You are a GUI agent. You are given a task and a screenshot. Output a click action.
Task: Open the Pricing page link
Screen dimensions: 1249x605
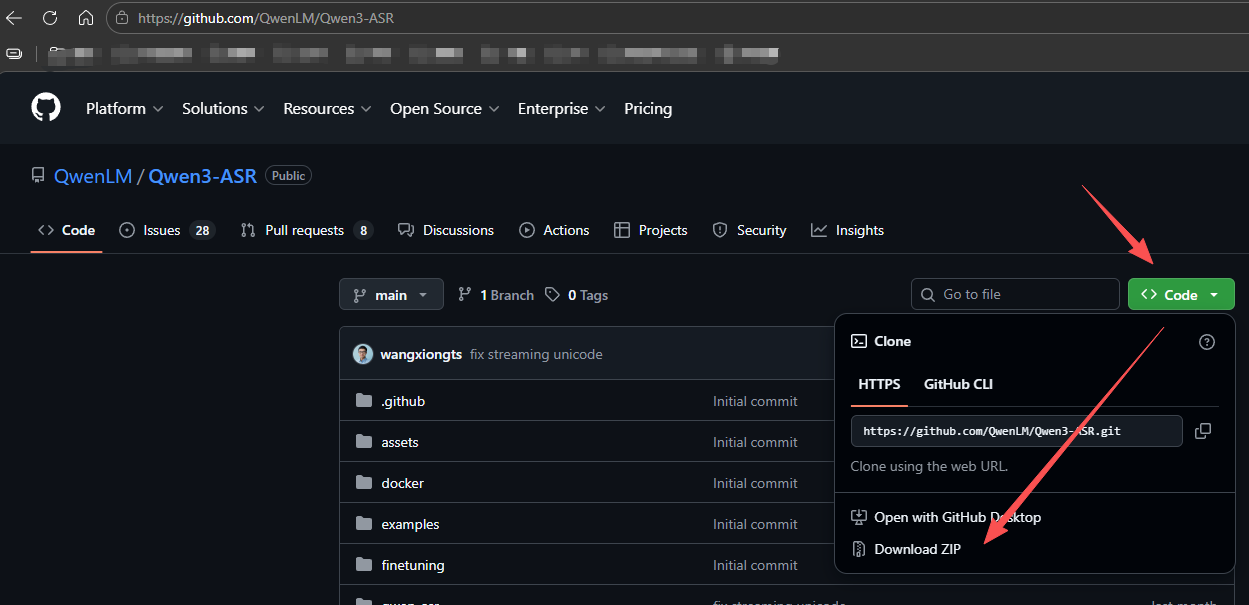point(648,108)
